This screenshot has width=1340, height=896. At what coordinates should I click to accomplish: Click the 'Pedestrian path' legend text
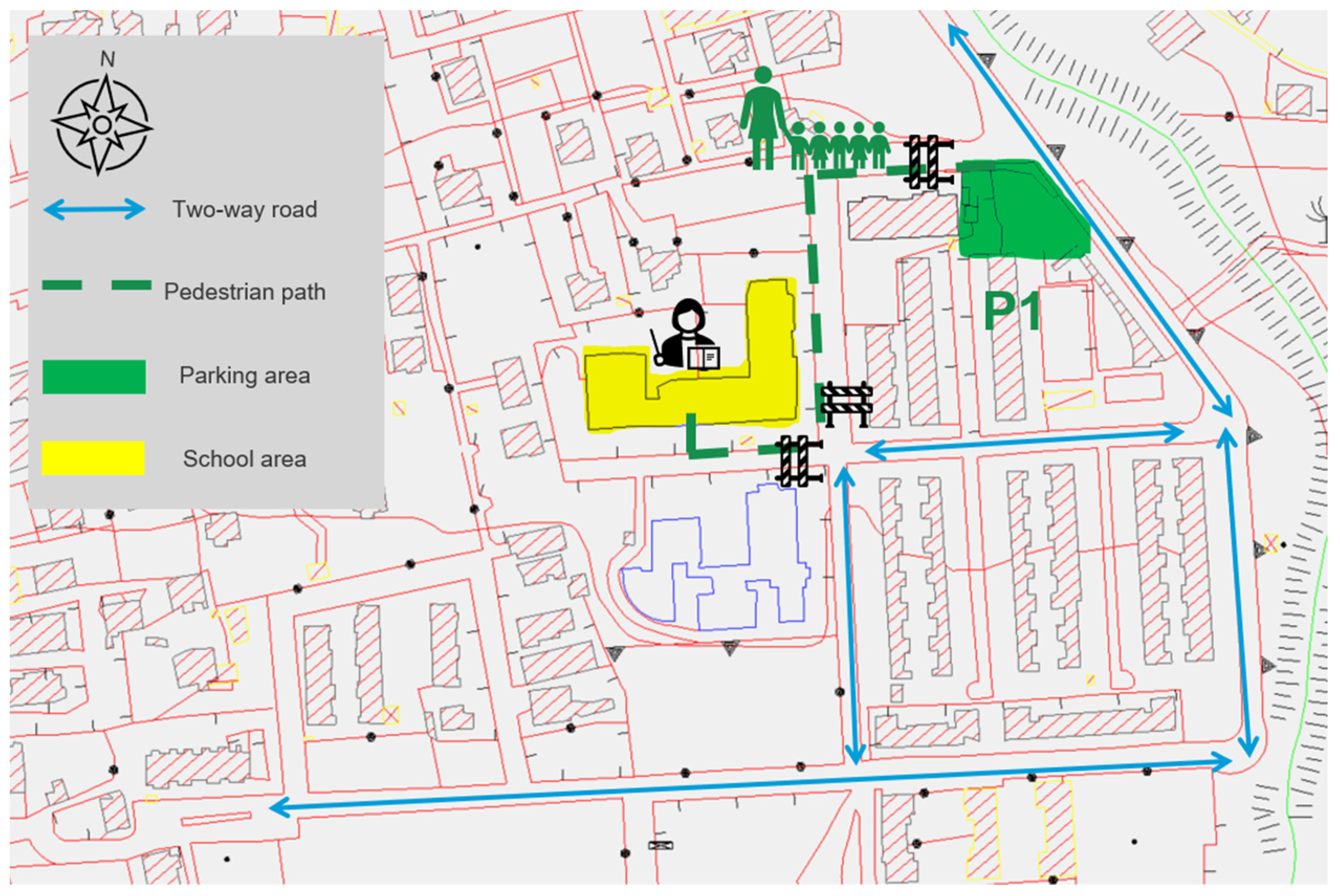pyautogui.click(x=245, y=292)
